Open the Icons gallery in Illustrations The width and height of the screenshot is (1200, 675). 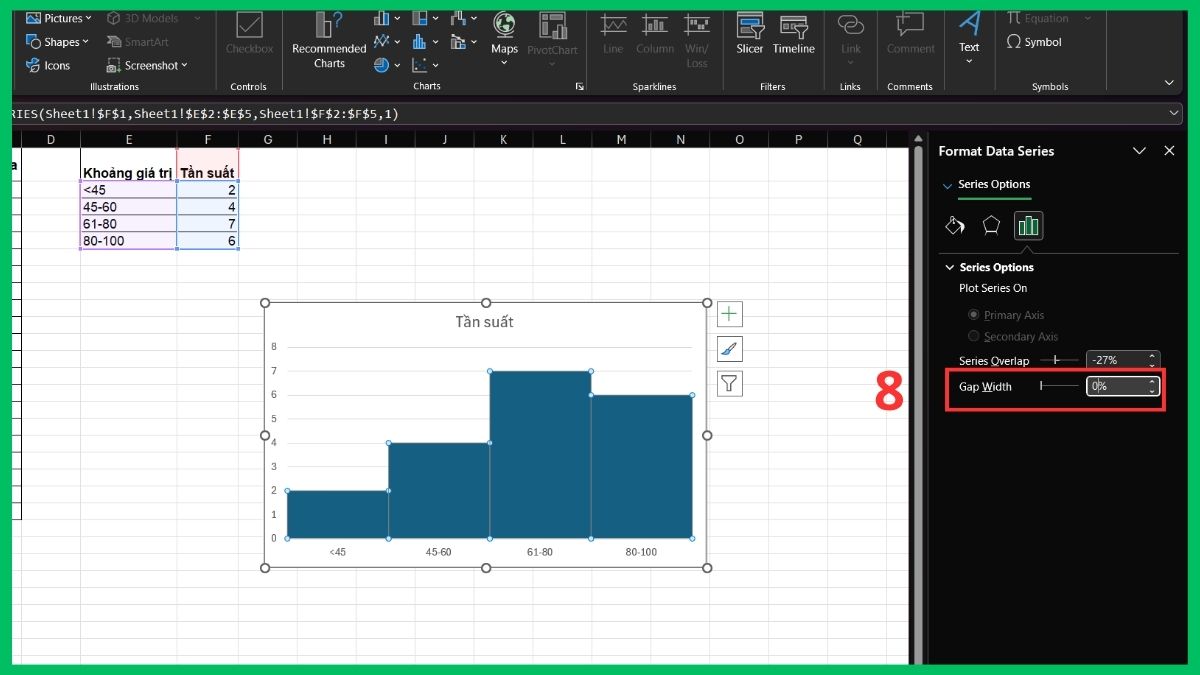49,65
